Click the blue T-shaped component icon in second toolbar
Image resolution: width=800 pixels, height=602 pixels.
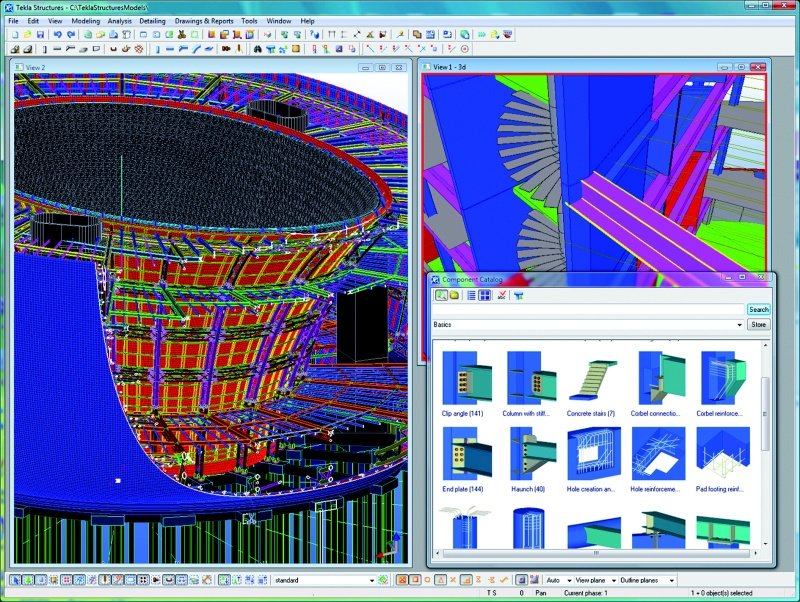(x=270, y=49)
